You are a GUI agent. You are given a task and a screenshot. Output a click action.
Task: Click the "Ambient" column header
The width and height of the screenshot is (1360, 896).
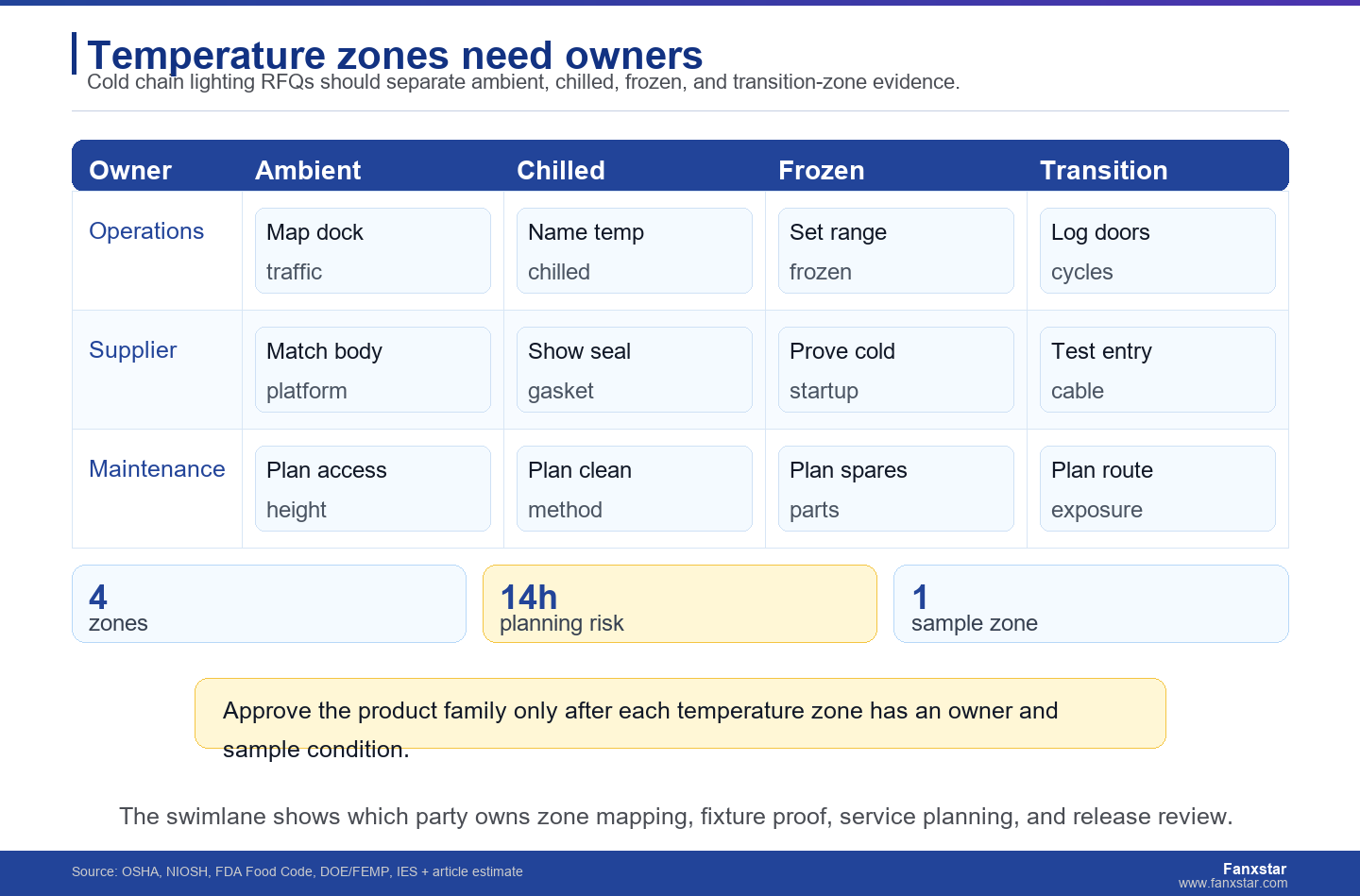pyautogui.click(x=308, y=170)
